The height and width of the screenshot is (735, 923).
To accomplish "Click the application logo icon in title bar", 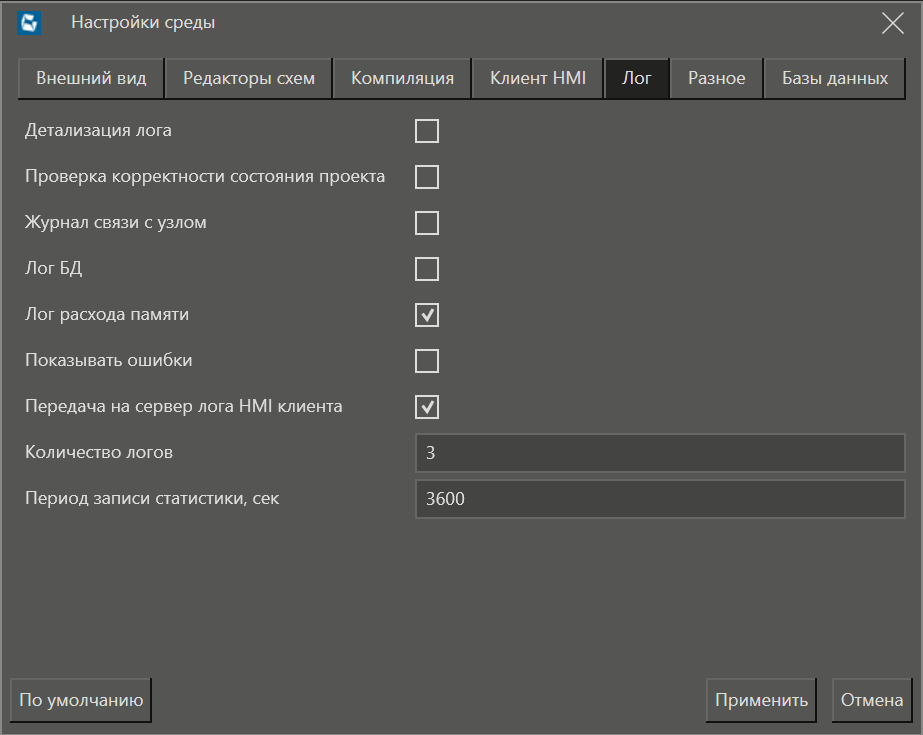I will coord(29,23).
